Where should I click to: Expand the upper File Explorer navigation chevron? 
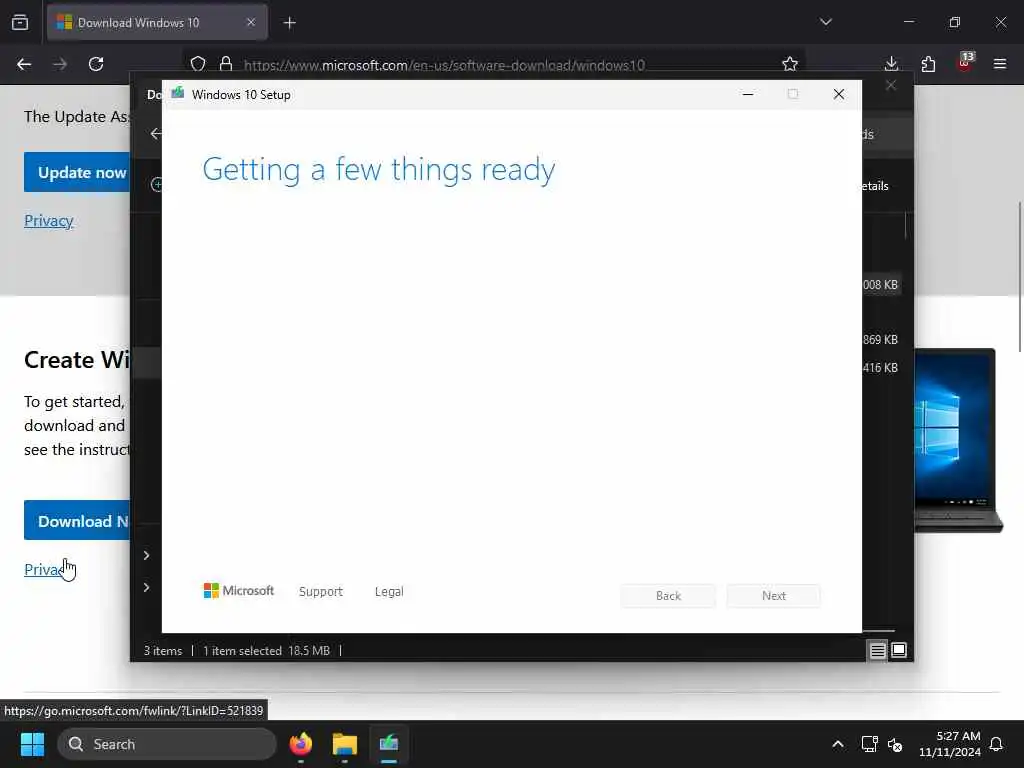(x=146, y=555)
